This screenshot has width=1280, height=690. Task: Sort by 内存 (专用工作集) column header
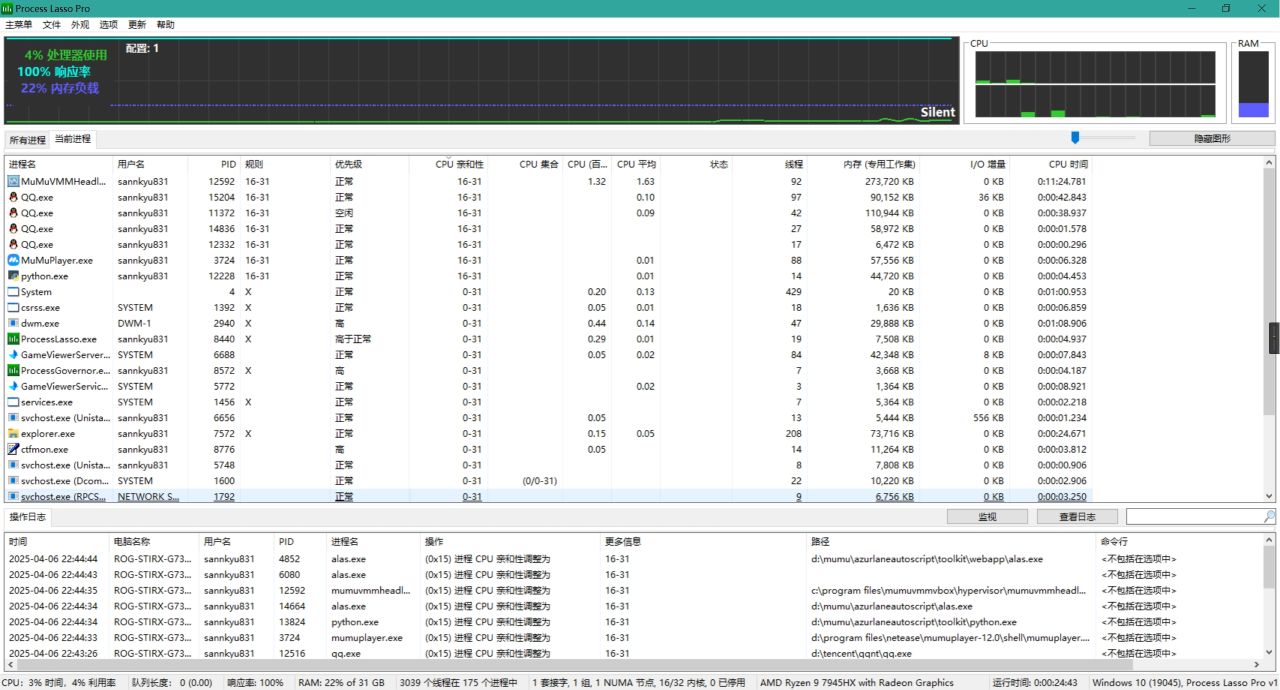click(x=863, y=164)
